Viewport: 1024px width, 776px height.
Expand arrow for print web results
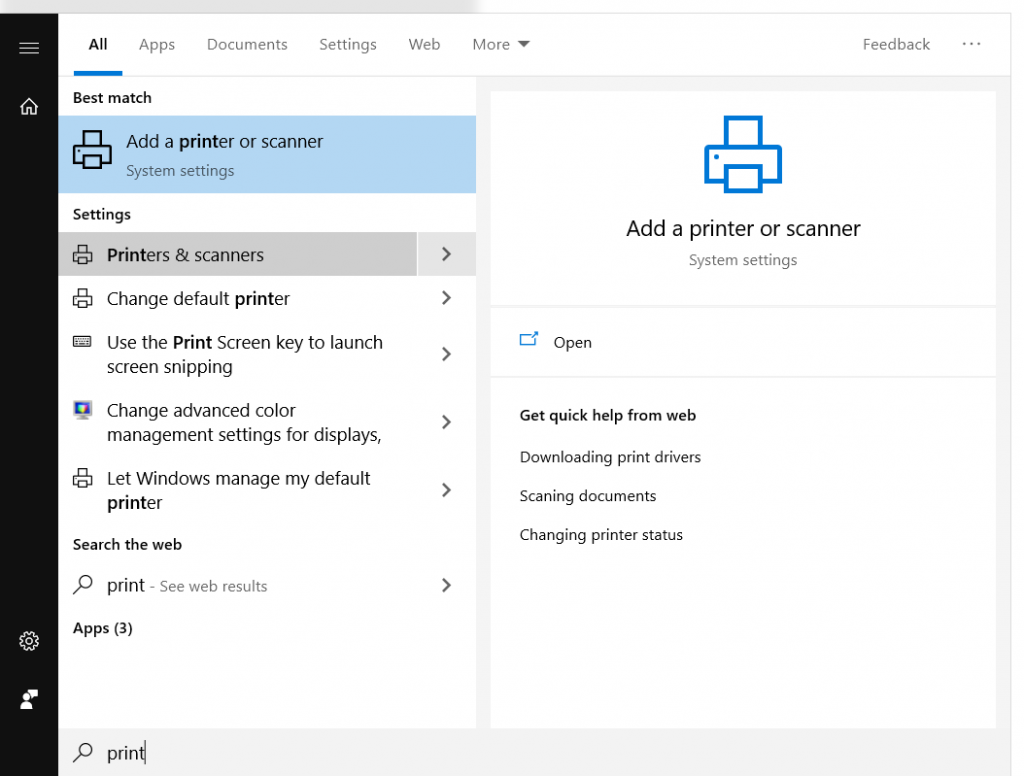click(446, 585)
